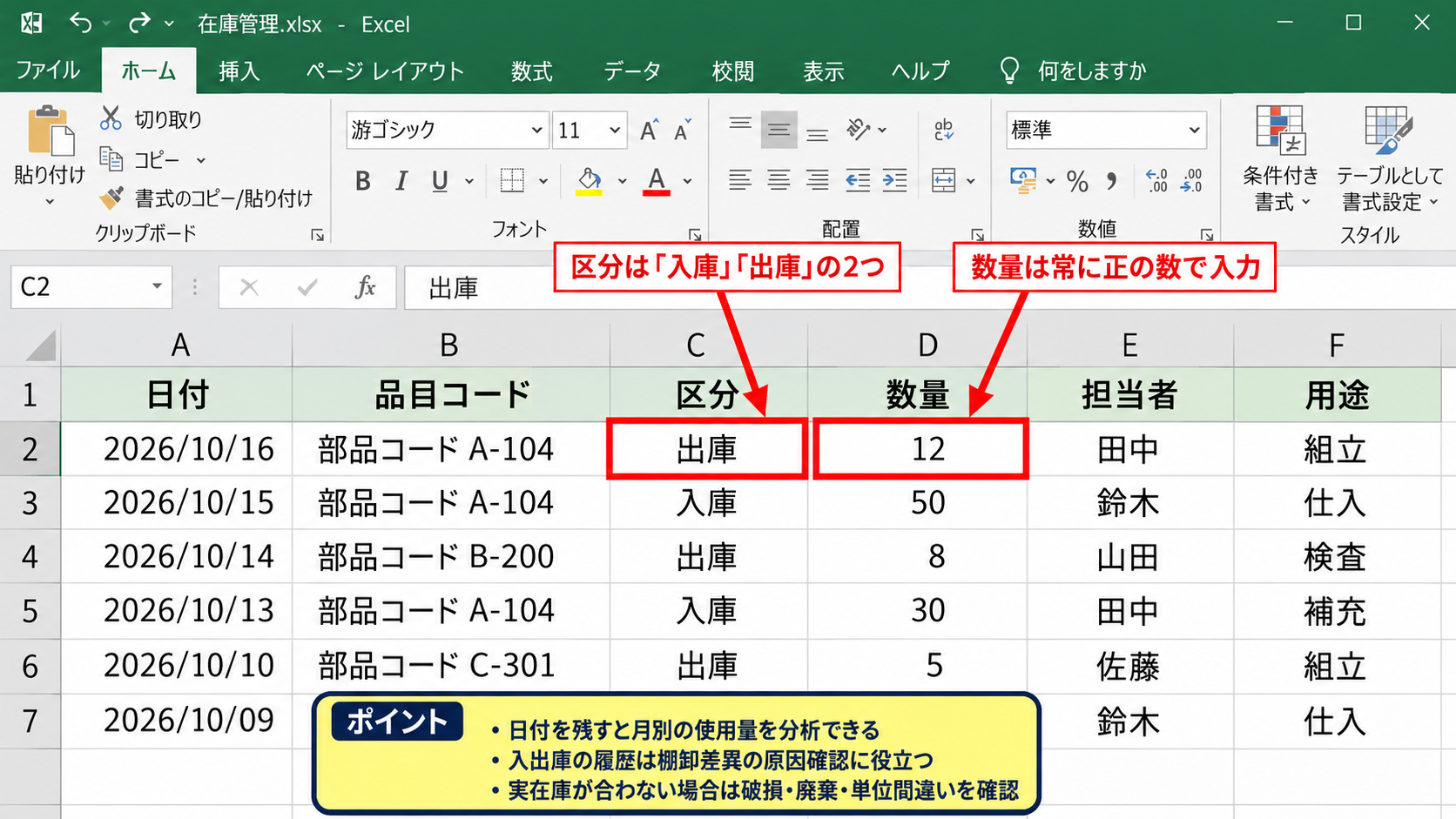The height and width of the screenshot is (819, 1456).
Task: Open the font name dropdown 游ゴシック
Action: click(x=536, y=131)
